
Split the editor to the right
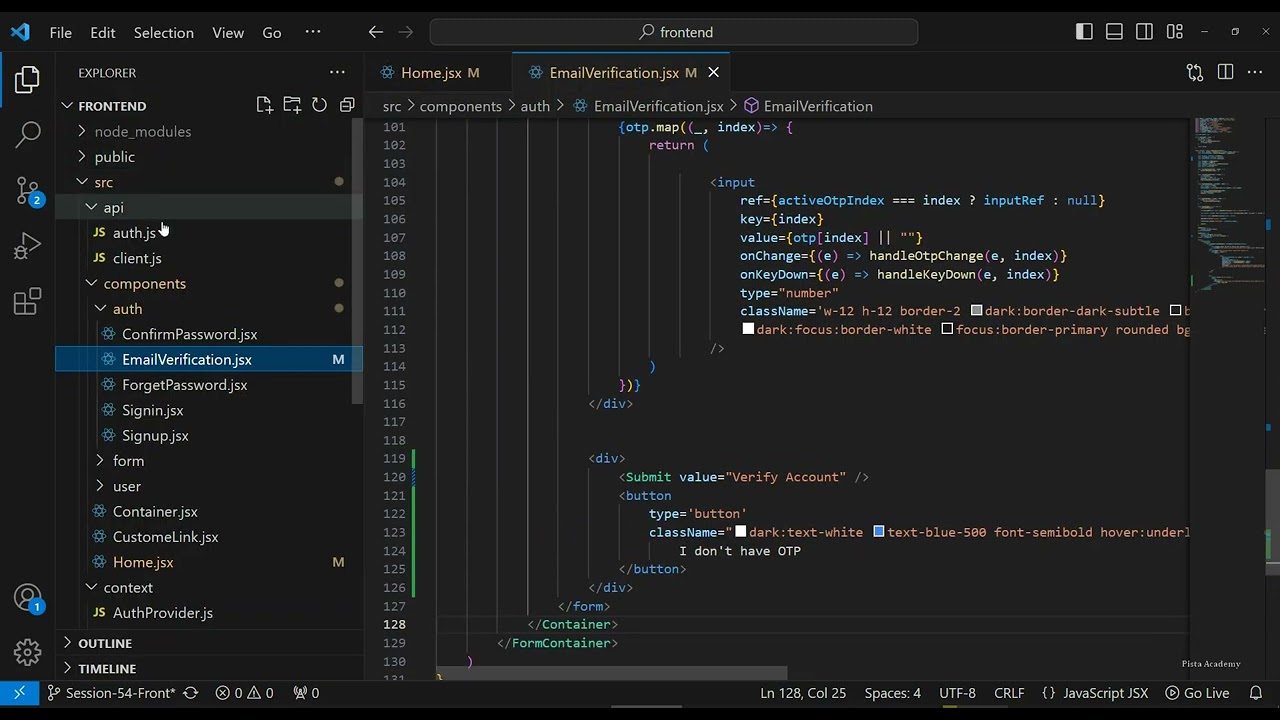click(1225, 72)
